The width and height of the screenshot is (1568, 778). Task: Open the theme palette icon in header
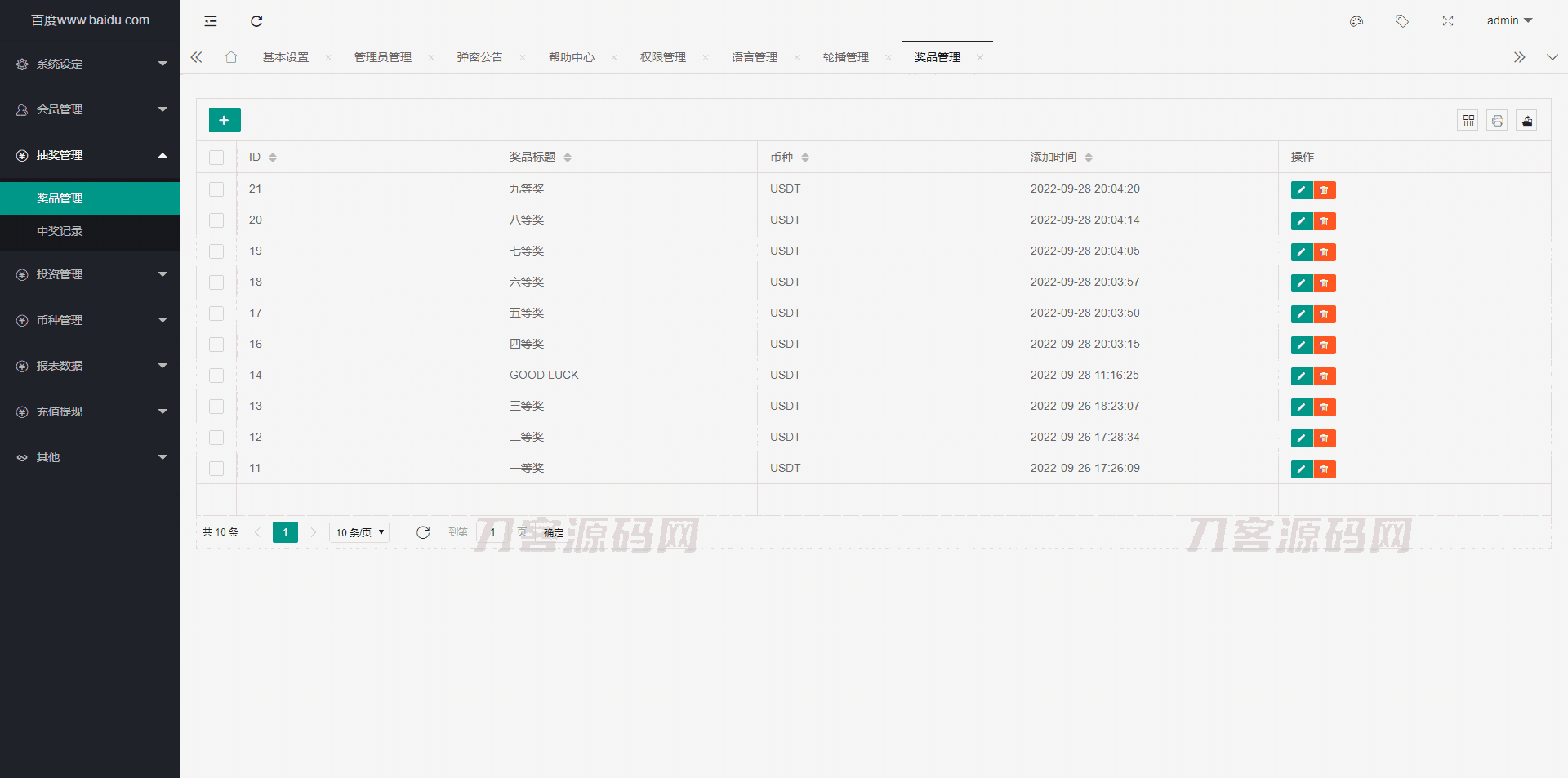pyautogui.click(x=1356, y=21)
